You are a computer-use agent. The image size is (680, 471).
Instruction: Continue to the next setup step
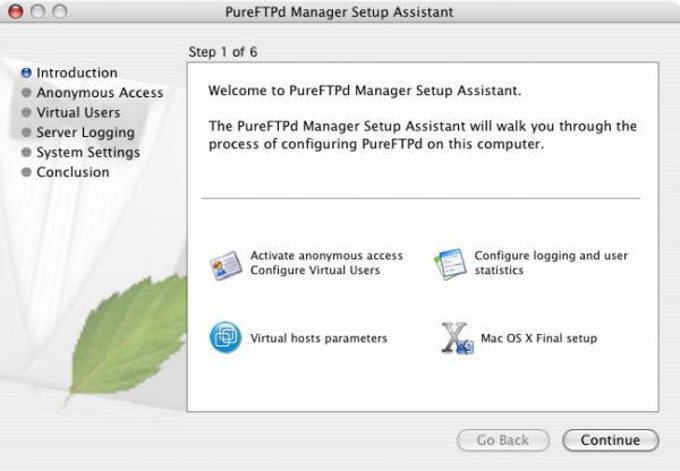(611, 440)
